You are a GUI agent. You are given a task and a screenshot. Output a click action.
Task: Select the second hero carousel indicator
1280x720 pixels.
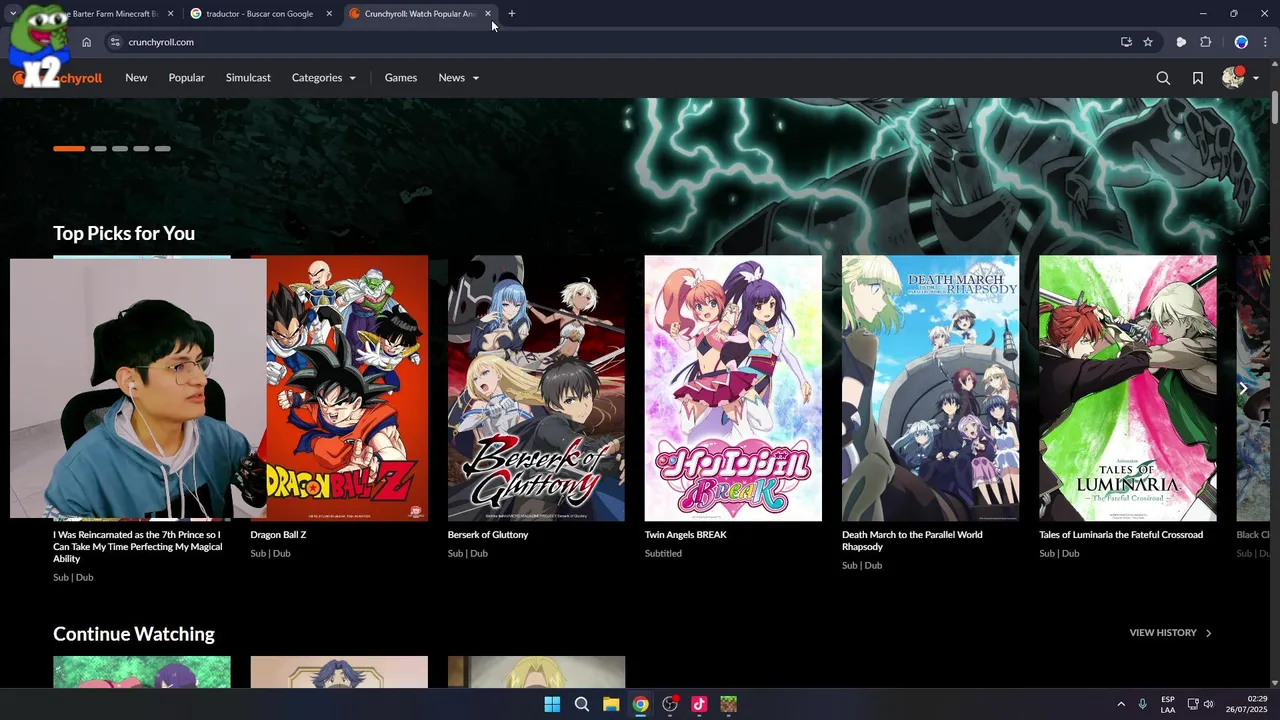[x=98, y=148]
